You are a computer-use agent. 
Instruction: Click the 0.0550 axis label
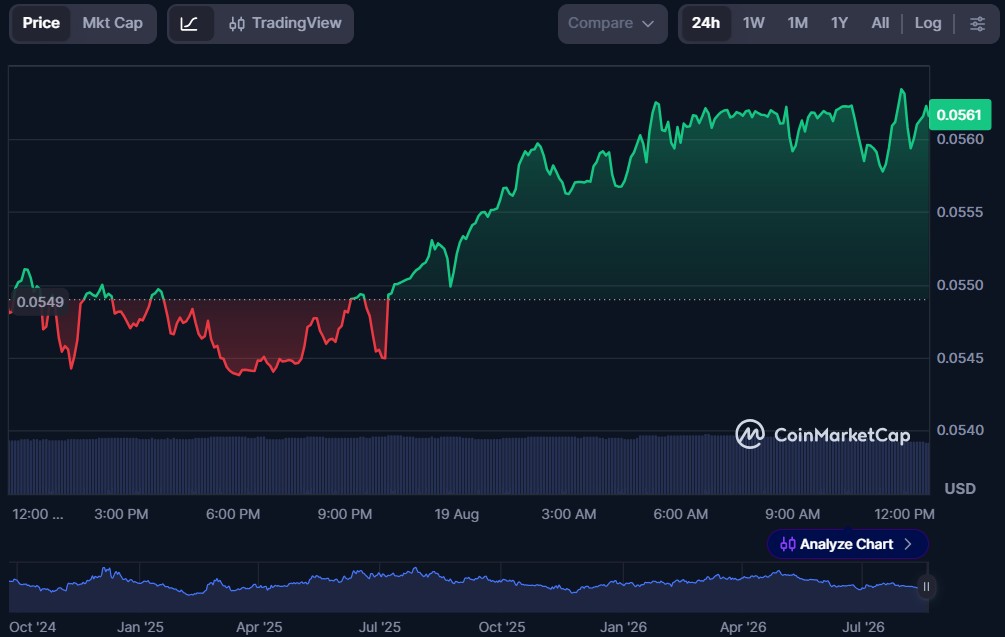pyautogui.click(x=959, y=285)
